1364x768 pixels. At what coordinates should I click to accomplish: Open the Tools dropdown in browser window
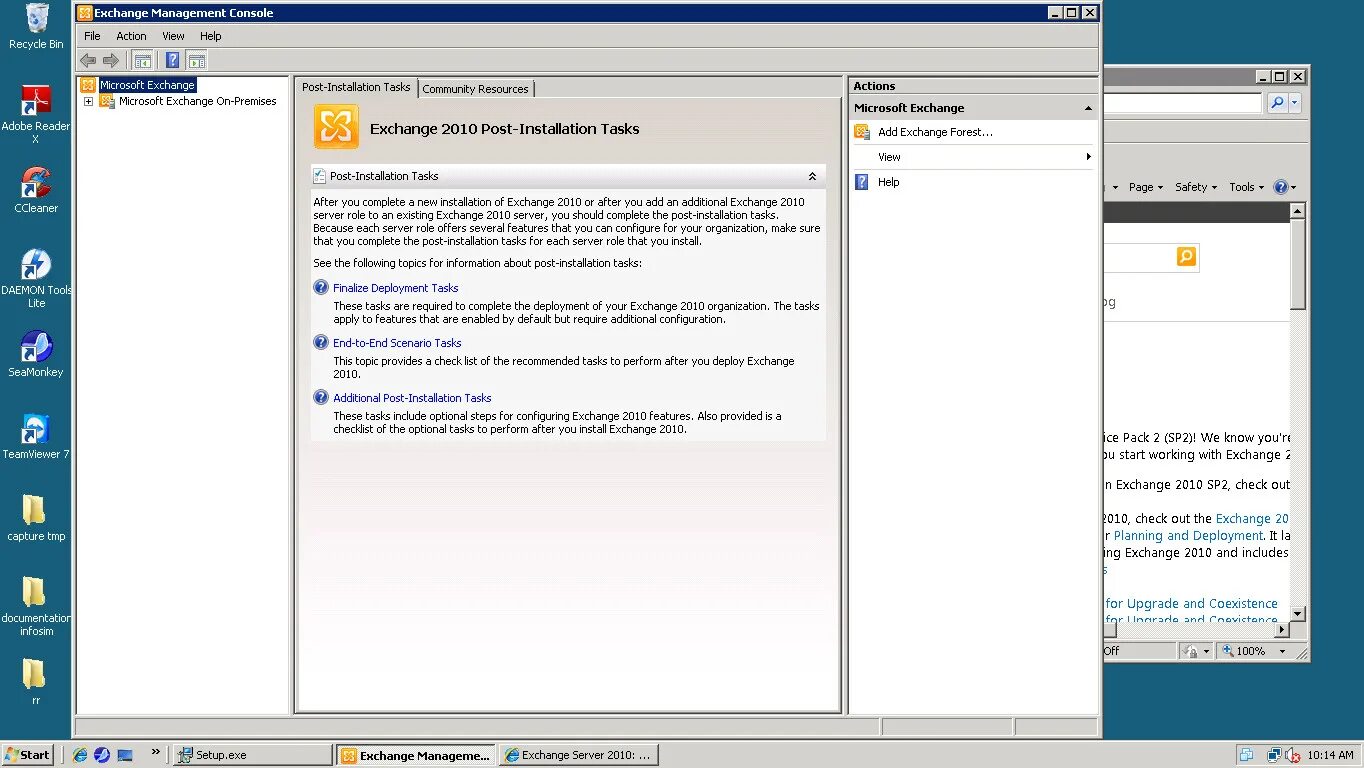(x=1247, y=187)
